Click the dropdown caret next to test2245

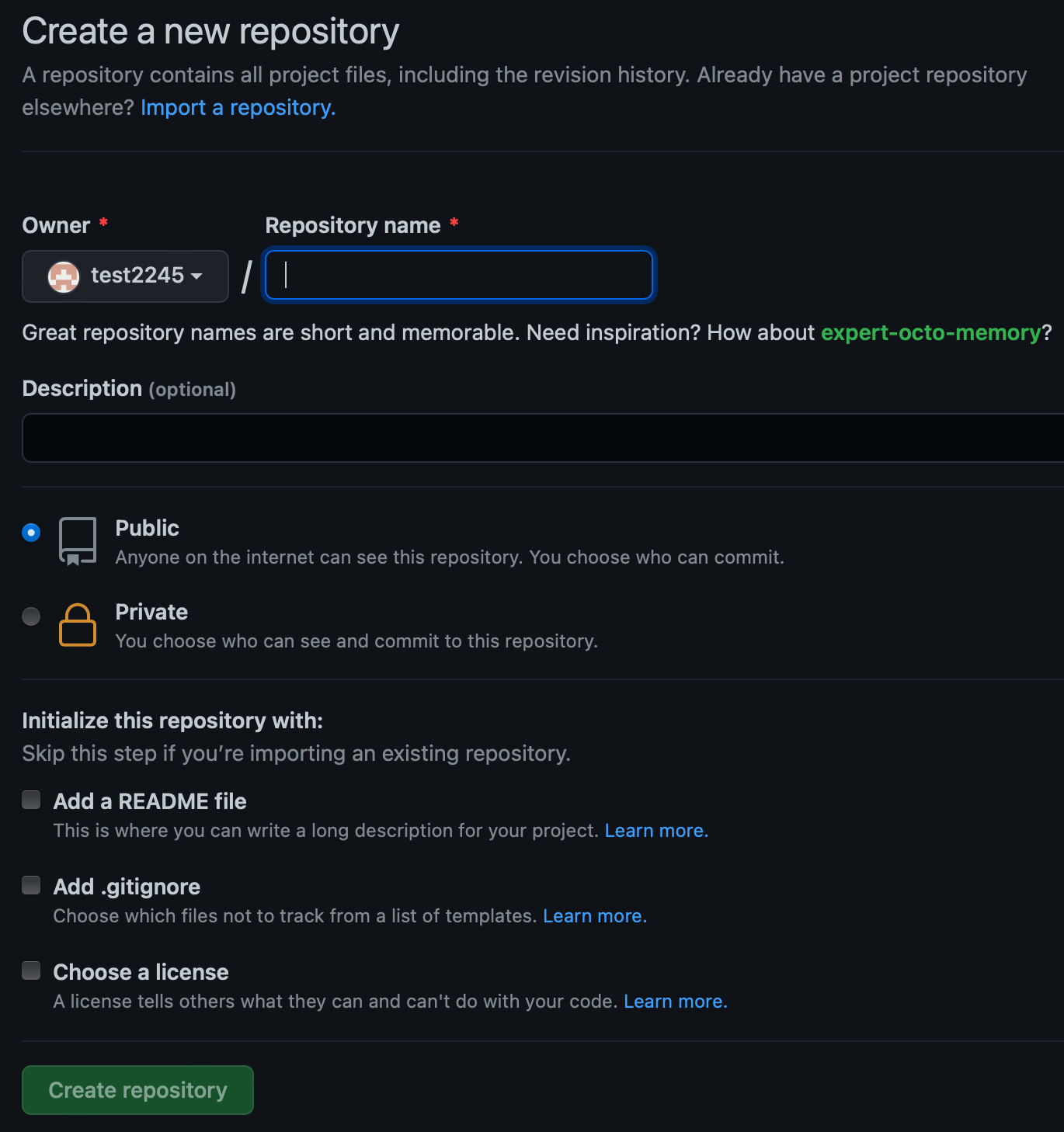pyautogui.click(x=196, y=276)
